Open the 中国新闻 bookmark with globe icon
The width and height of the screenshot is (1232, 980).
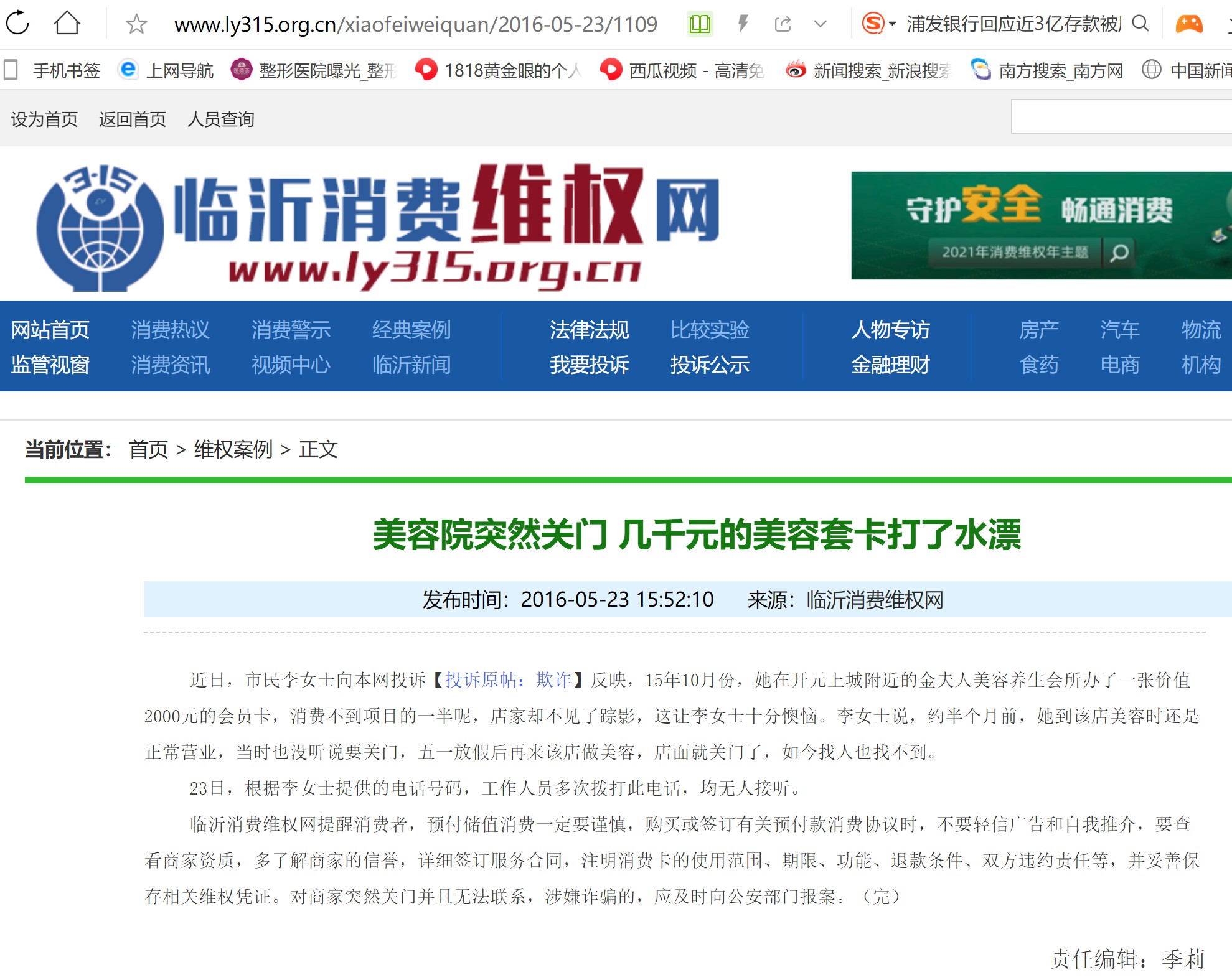1187,70
